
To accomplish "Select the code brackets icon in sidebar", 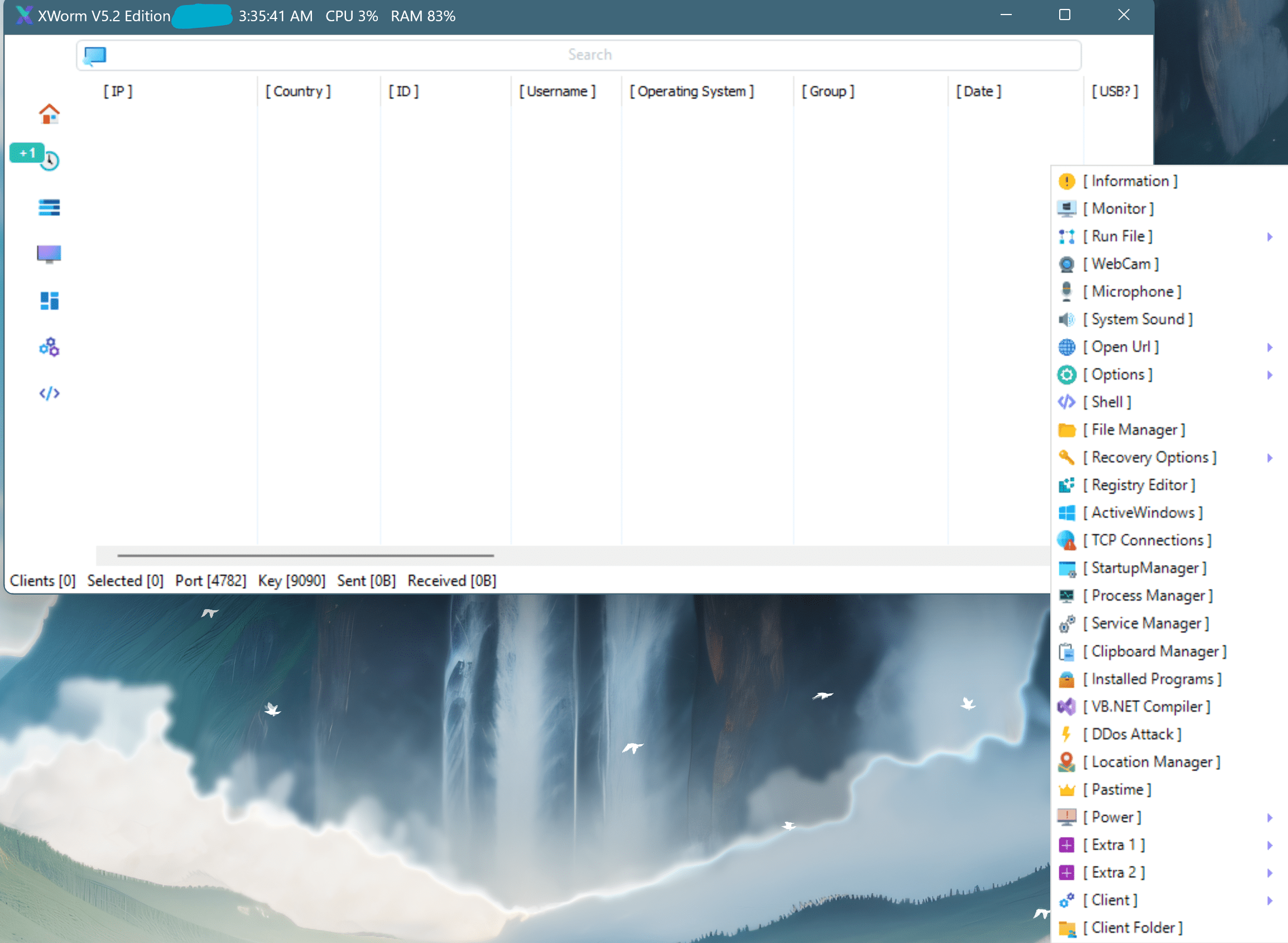I will tap(49, 393).
